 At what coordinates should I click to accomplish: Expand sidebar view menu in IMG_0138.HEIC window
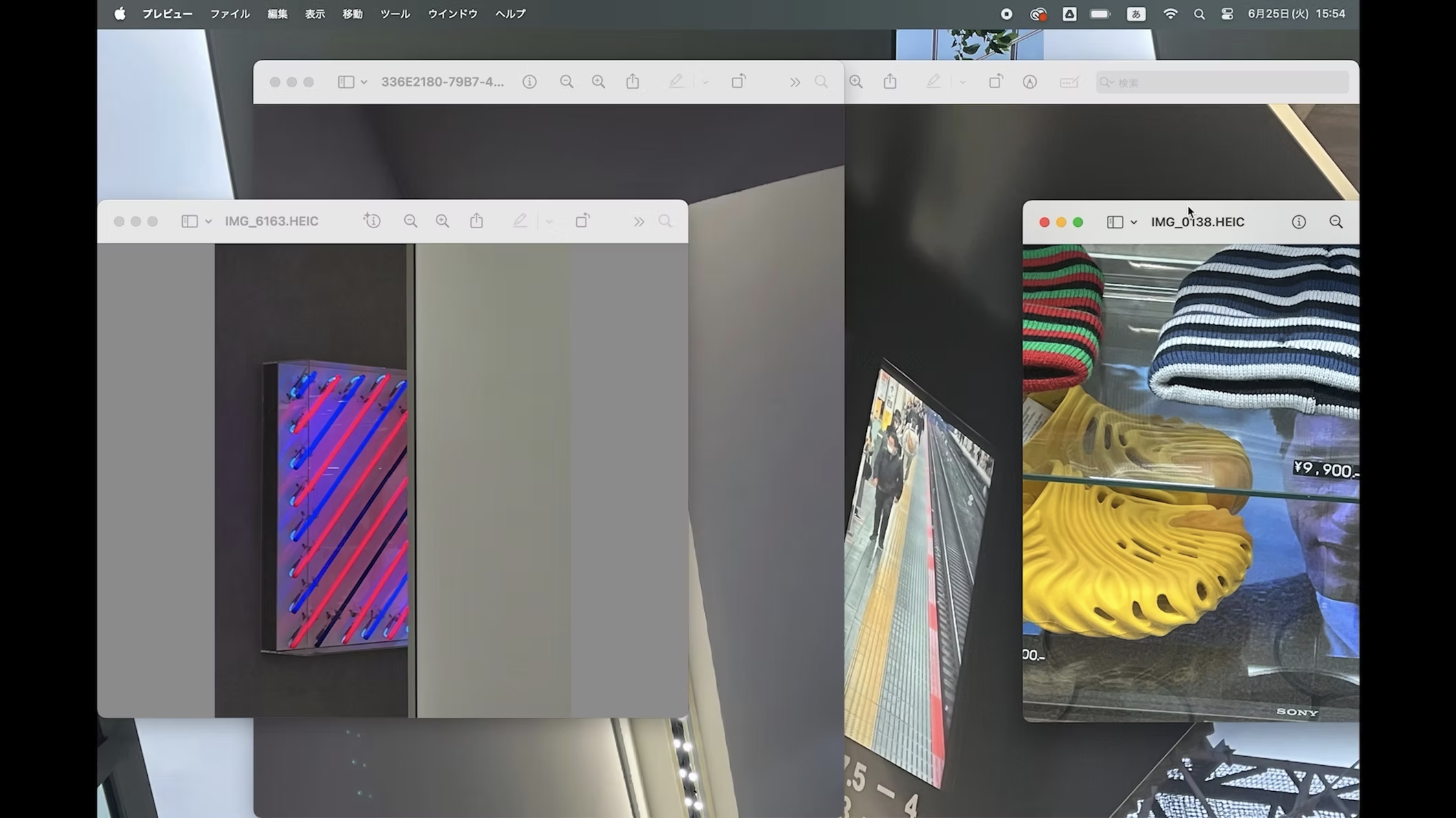click(x=1134, y=222)
